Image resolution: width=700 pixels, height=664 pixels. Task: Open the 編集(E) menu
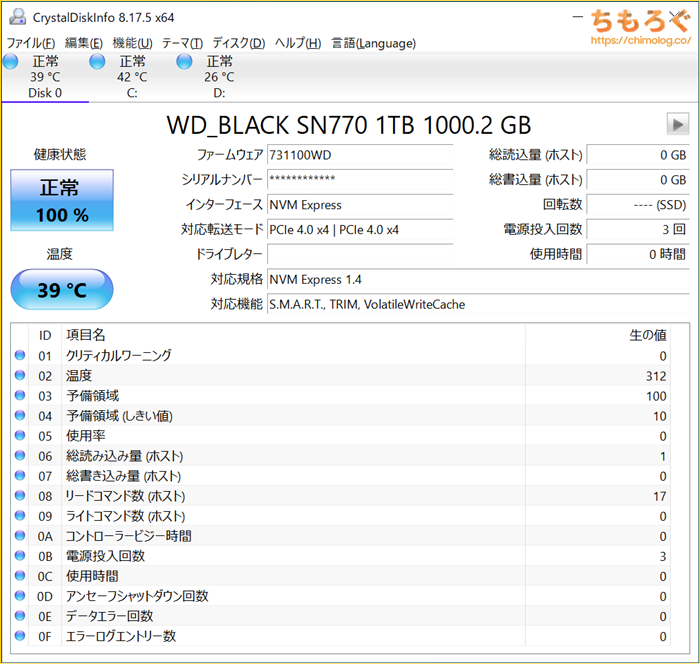click(84, 43)
